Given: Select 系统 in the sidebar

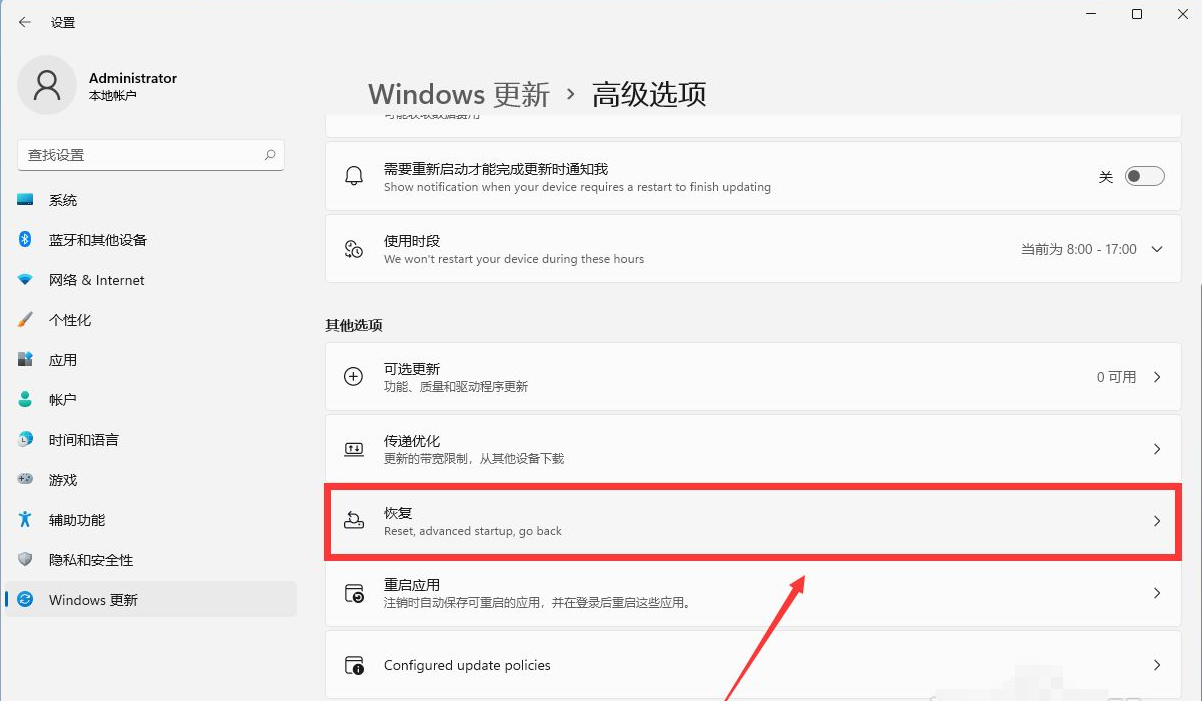Looking at the screenshot, I should pos(151,200).
